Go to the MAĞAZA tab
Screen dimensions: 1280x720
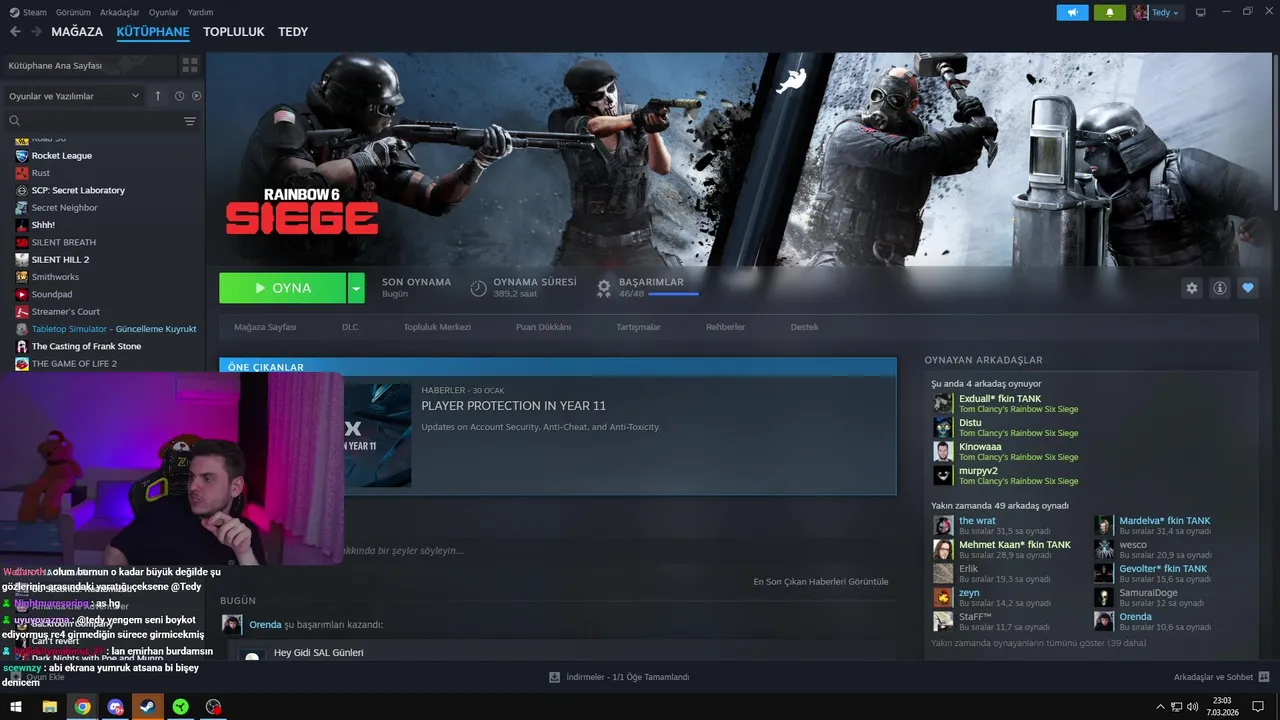tap(77, 32)
